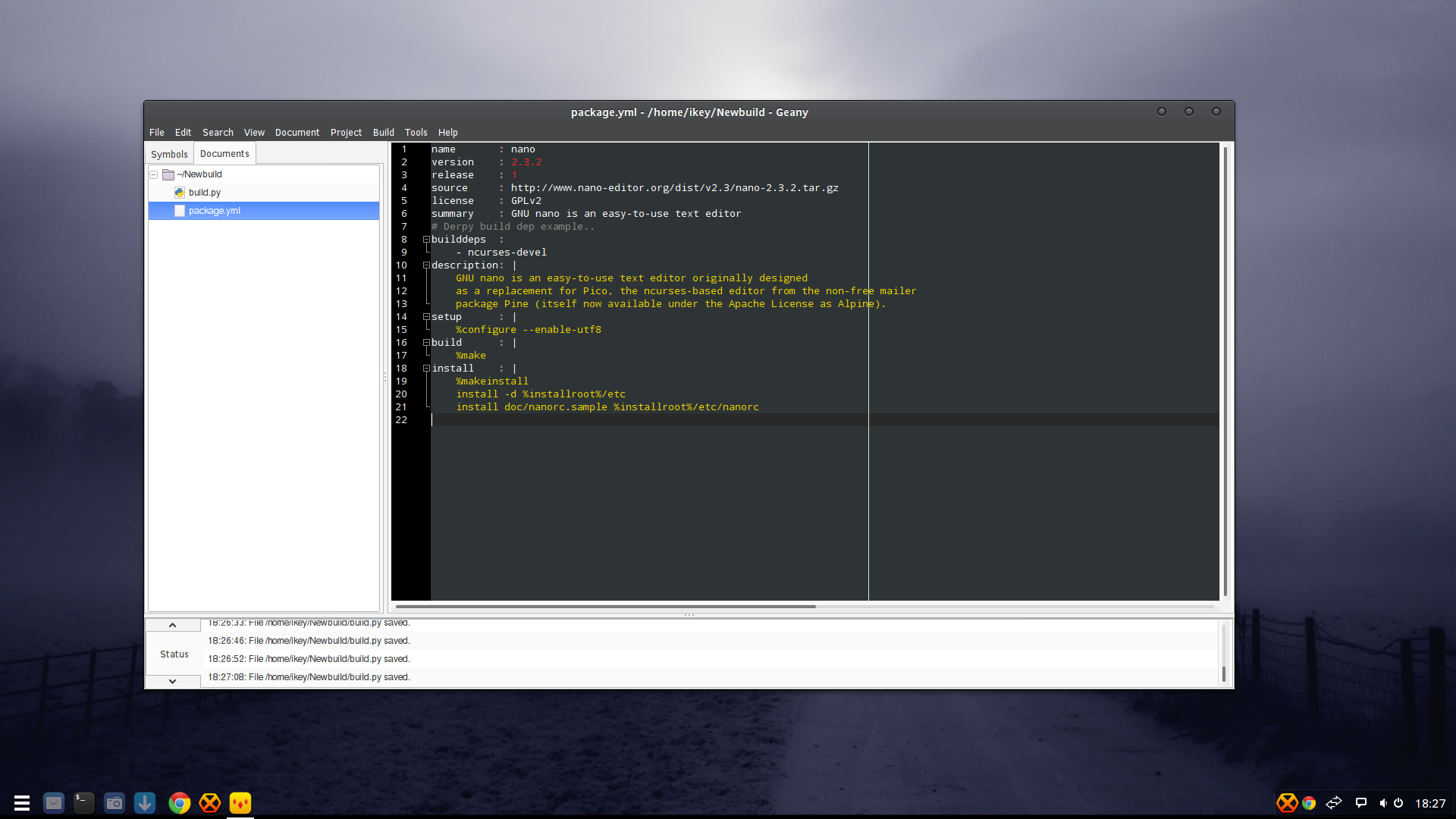The height and width of the screenshot is (819, 1456).
Task: Open the File menu
Action: pyautogui.click(x=157, y=132)
